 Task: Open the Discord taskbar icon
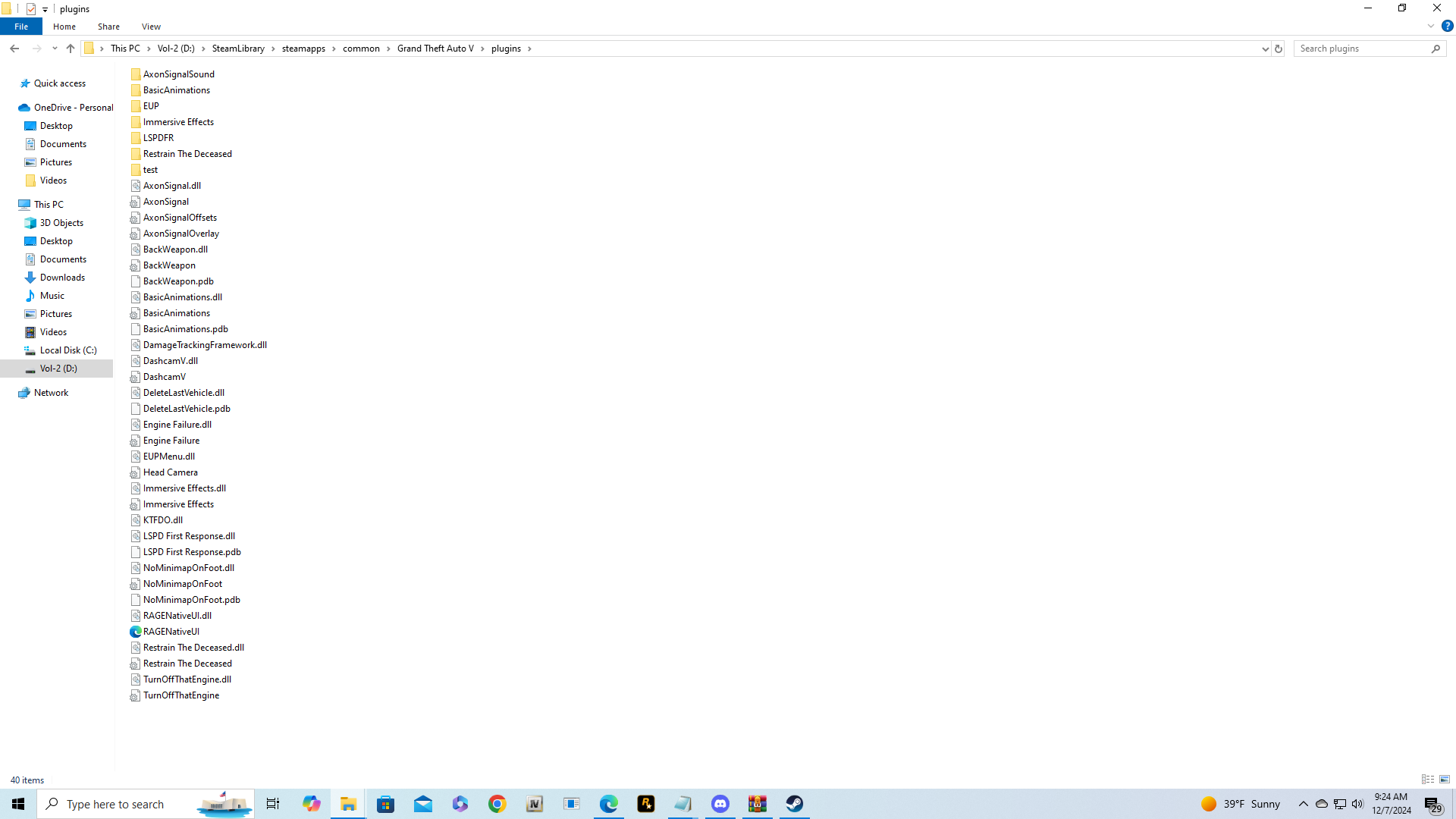[x=720, y=804]
